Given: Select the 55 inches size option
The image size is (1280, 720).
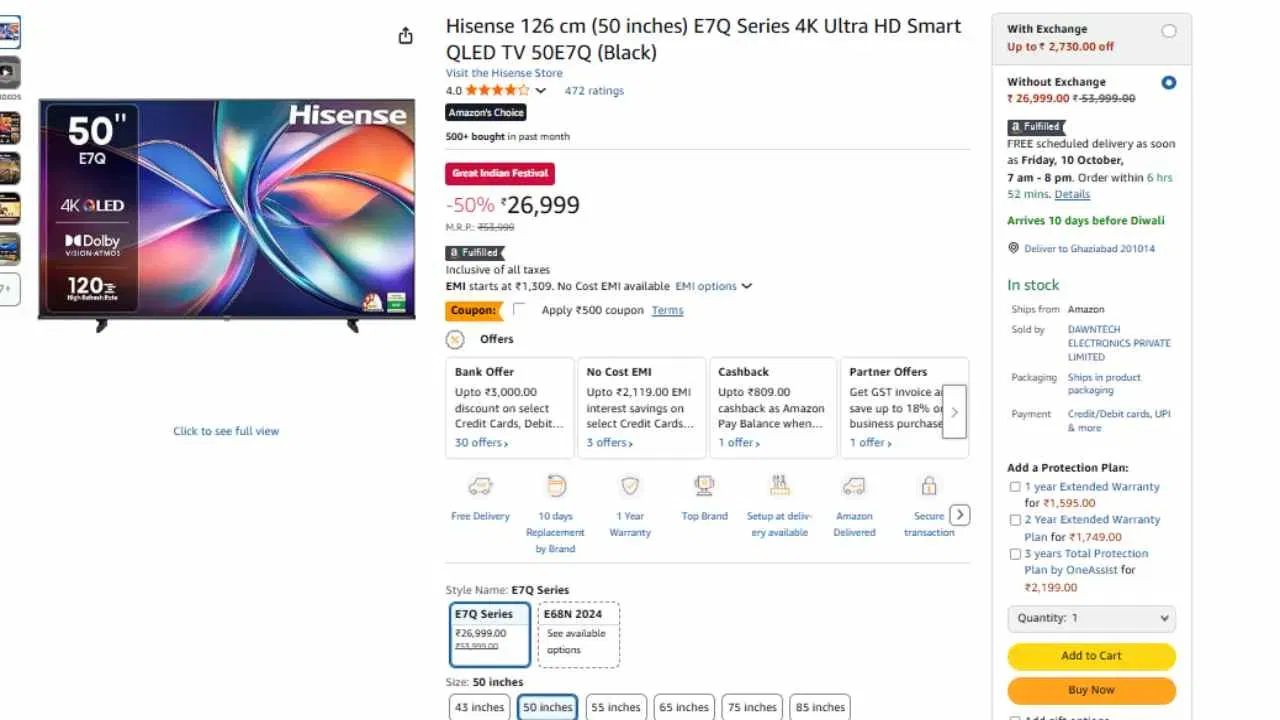Looking at the screenshot, I should pyautogui.click(x=615, y=707).
